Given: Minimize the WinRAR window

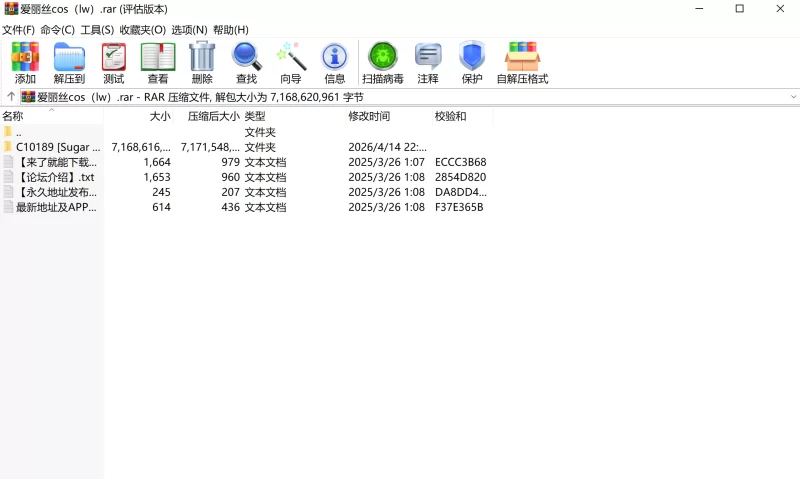Looking at the screenshot, I should tap(699, 9).
